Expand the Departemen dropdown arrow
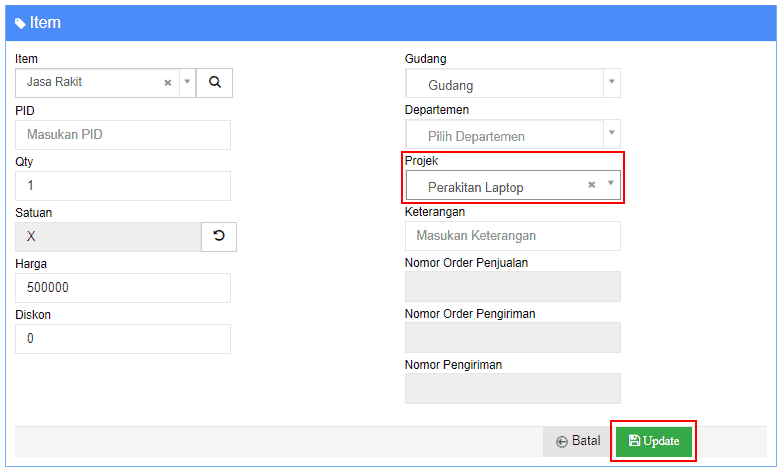Image resolution: width=784 pixels, height=473 pixels. click(x=612, y=132)
